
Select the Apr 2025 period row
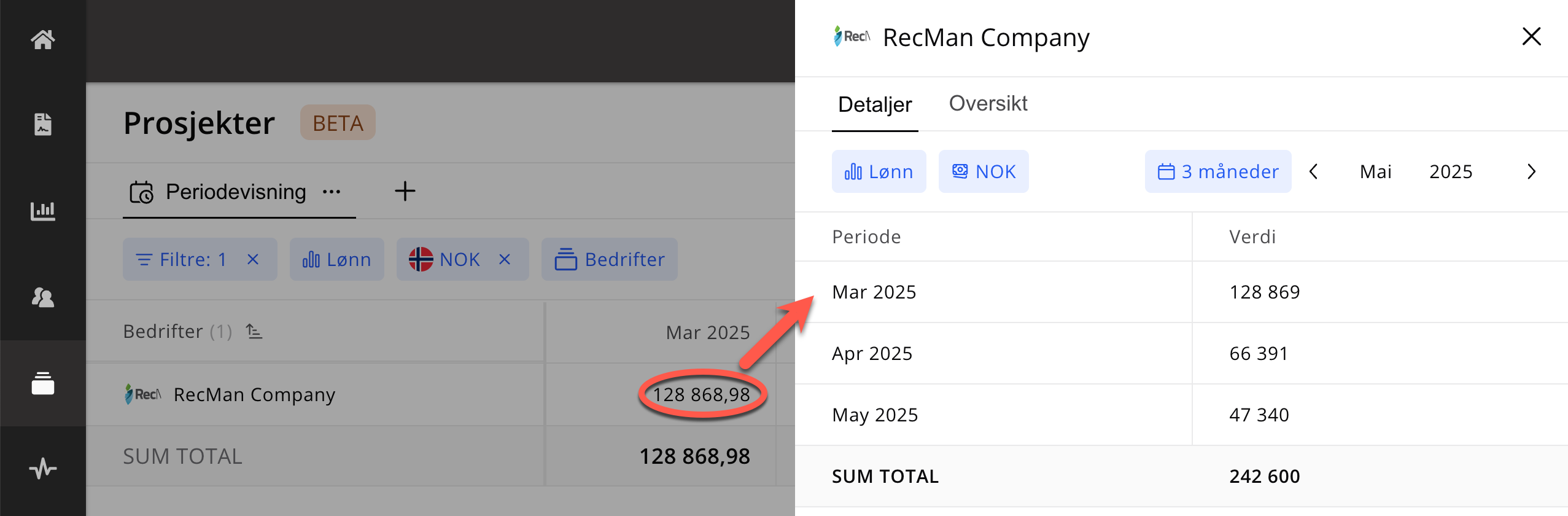(1181, 353)
